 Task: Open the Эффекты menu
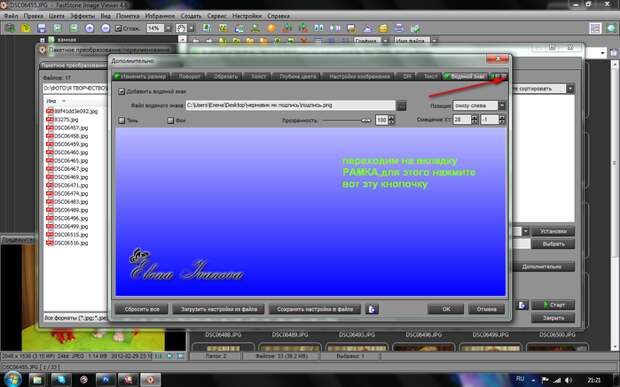82,16
